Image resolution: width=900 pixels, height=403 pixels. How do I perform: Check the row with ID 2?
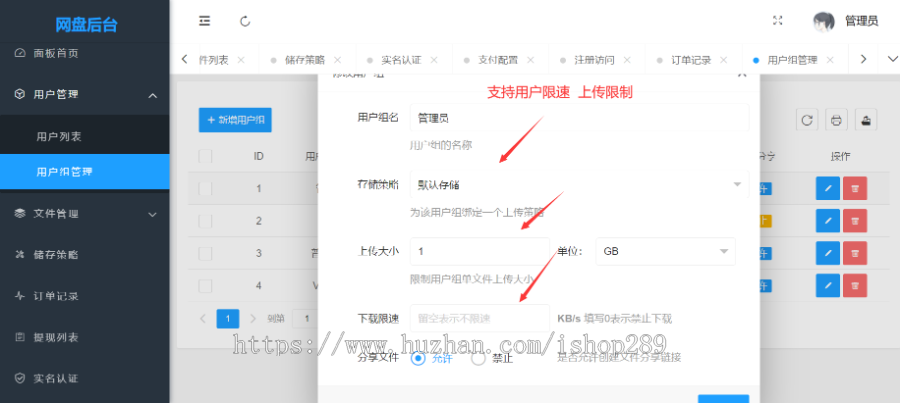coord(205,221)
